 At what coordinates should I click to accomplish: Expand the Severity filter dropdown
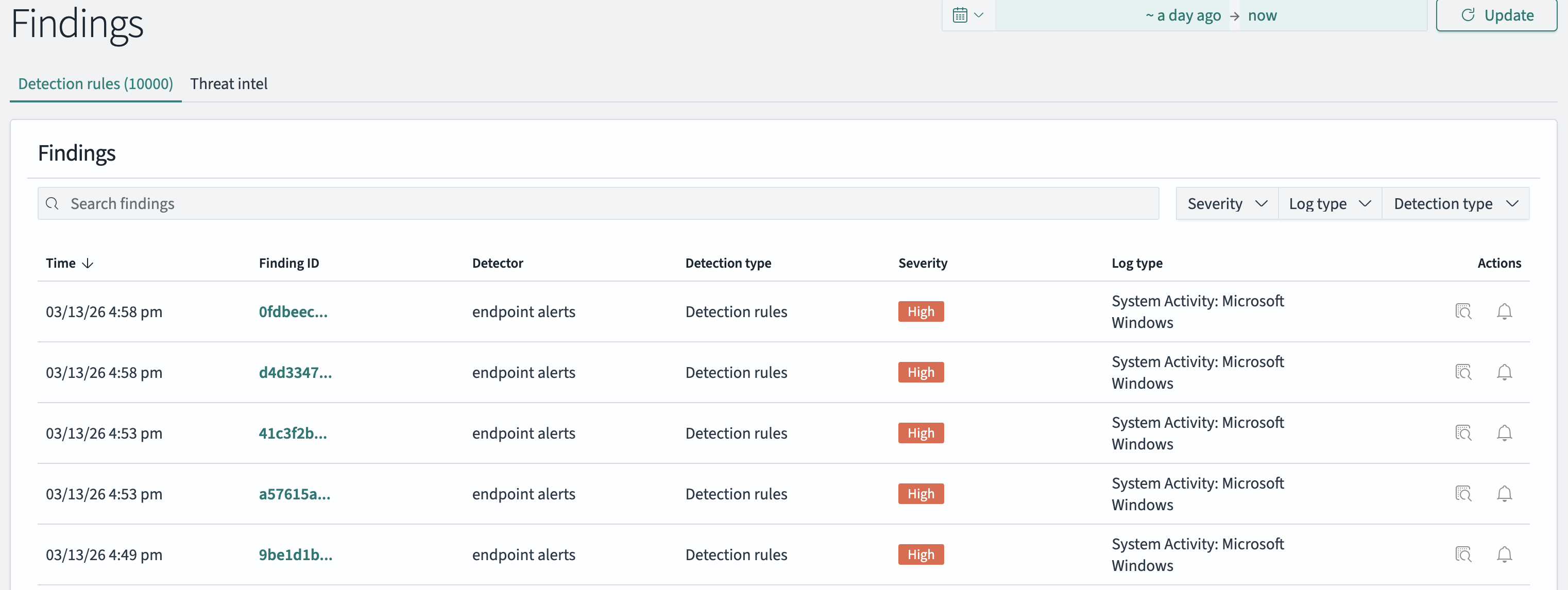pyautogui.click(x=1226, y=204)
